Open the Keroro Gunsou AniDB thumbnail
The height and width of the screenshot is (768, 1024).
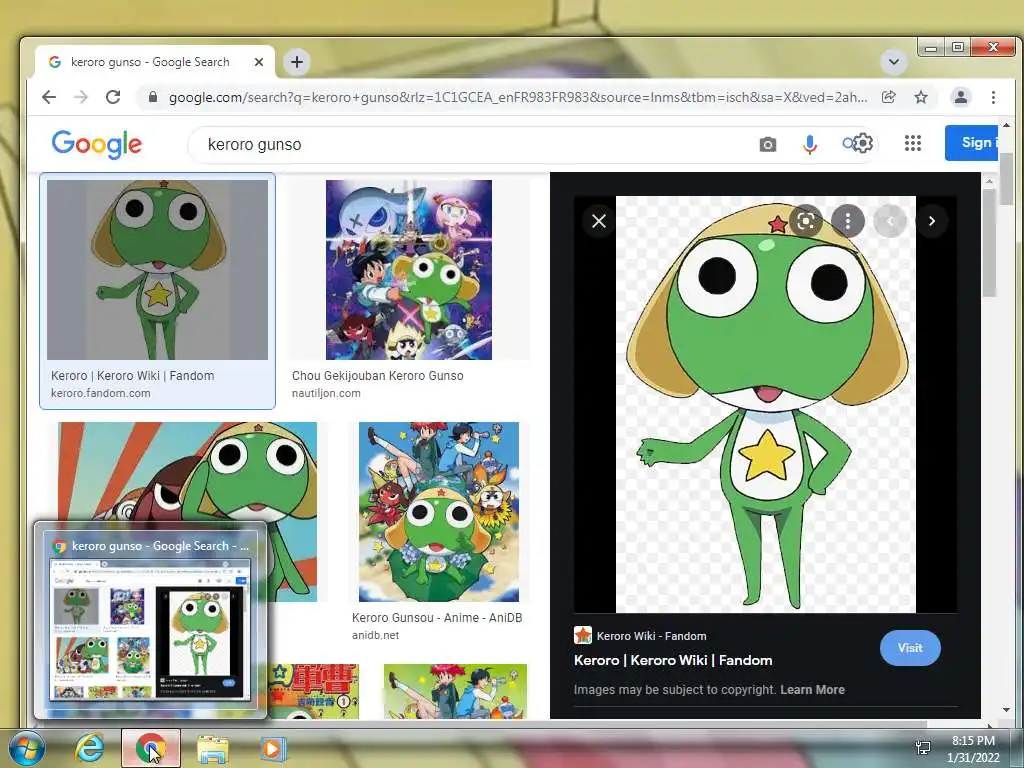(439, 512)
